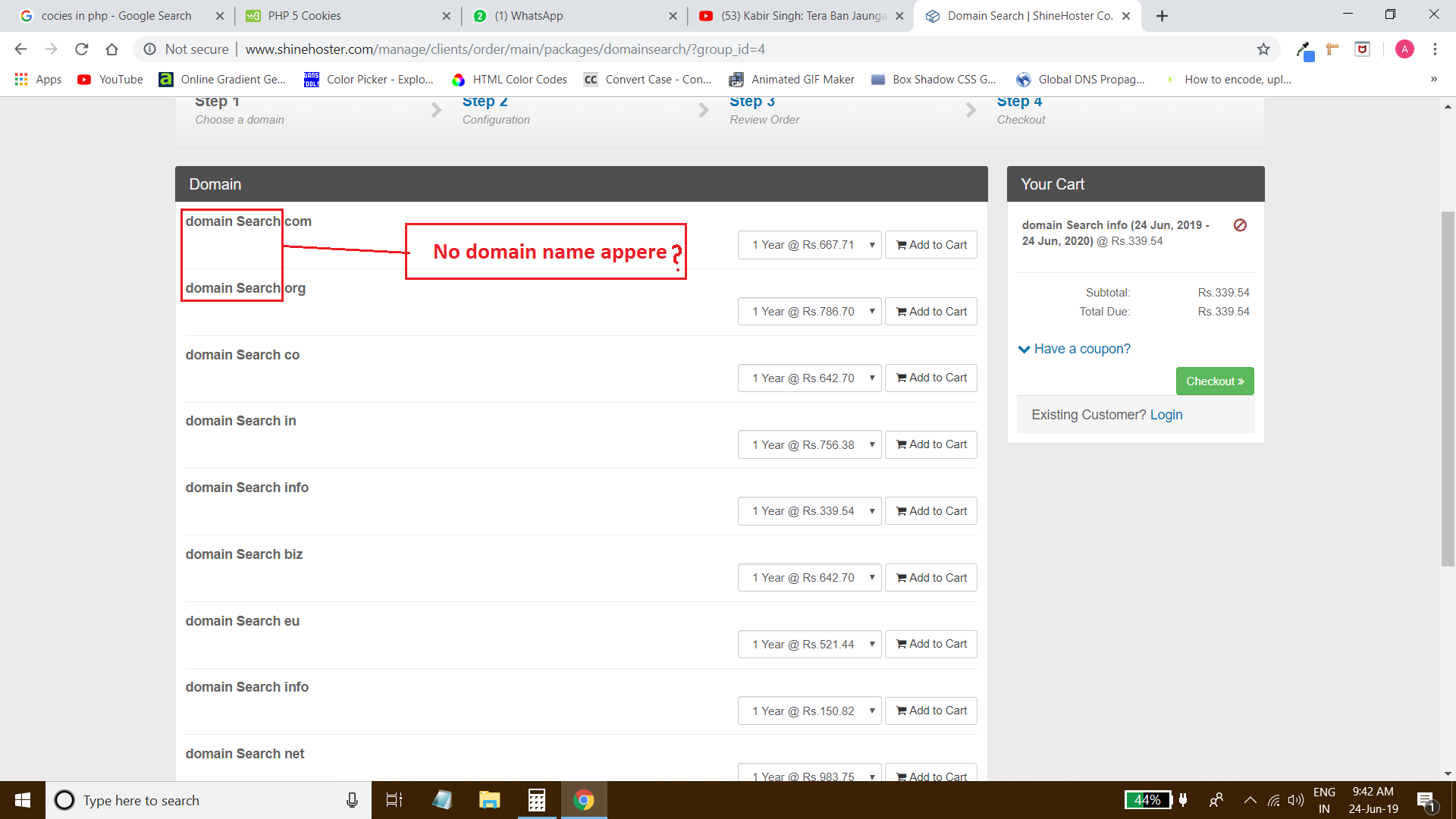Open the Apps bookmarks shortcut

(x=38, y=80)
